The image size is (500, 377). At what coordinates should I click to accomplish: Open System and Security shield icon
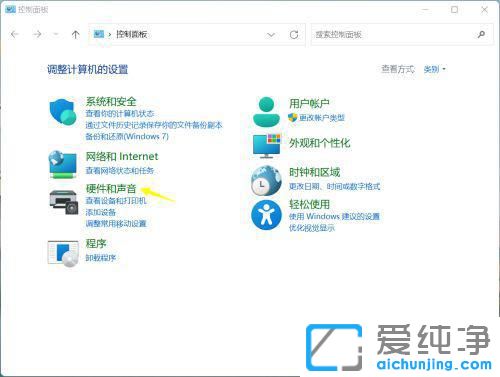[x=62, y=111]
